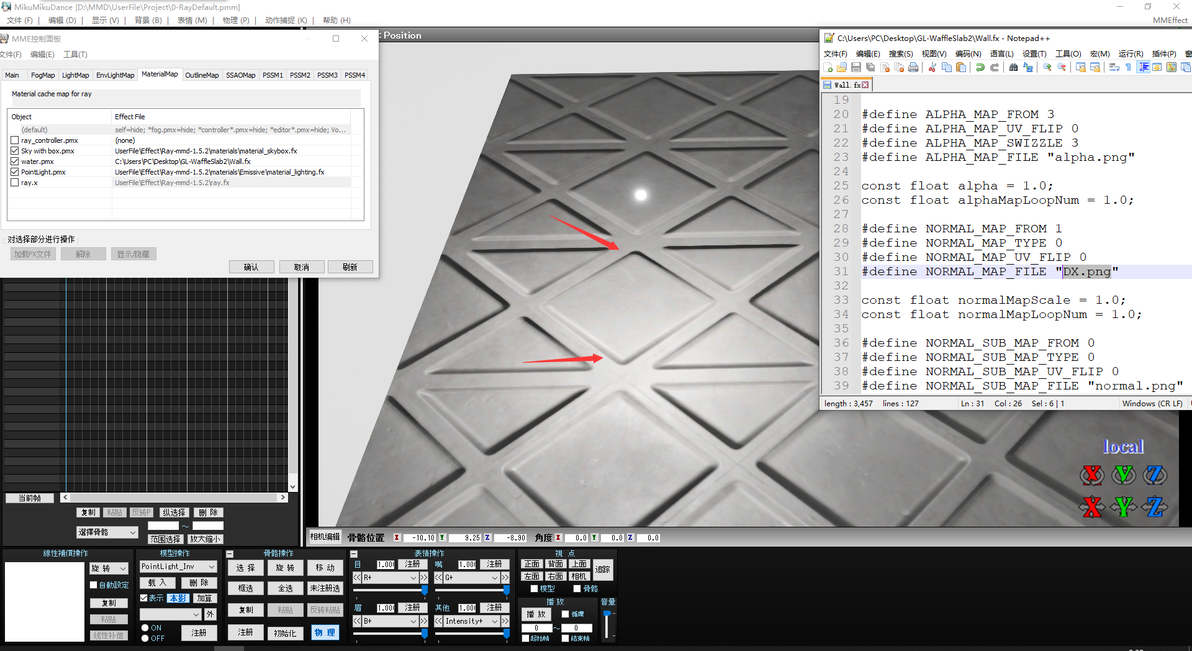Screen dimensions: 1192x651
Task: Uncheck Sky with box.pmx checkbox
Action: coord(14,151)
